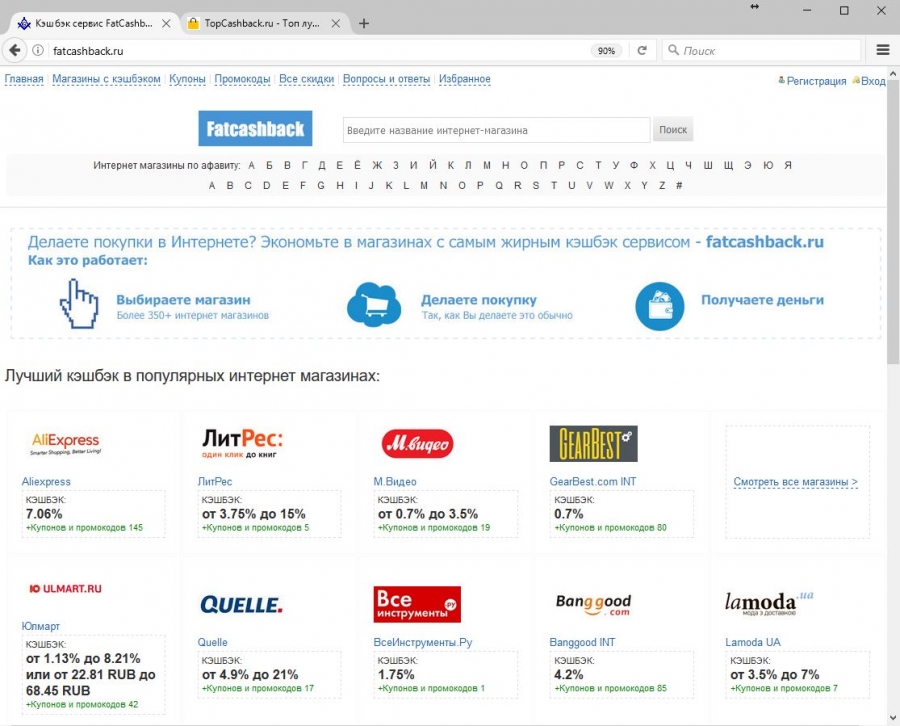Open the М.Видео store logo
This screenshot has width=900, height=726.
417,444
